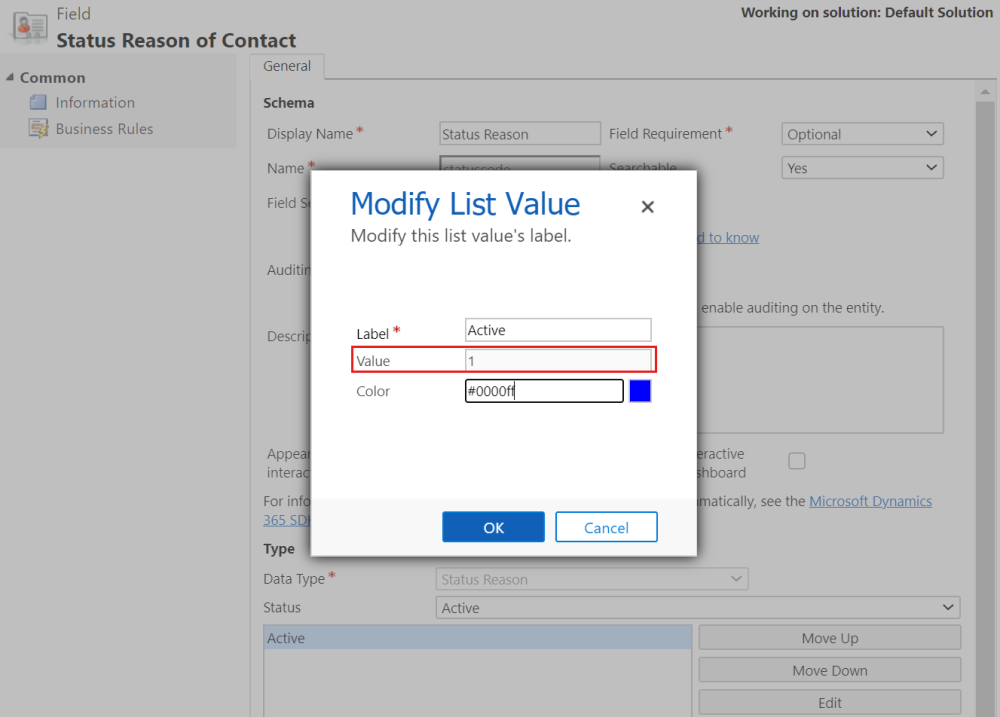Close the Modify List Value dialog
Image resolution: width=1000 pixels, height=717 pixels.
647,207
